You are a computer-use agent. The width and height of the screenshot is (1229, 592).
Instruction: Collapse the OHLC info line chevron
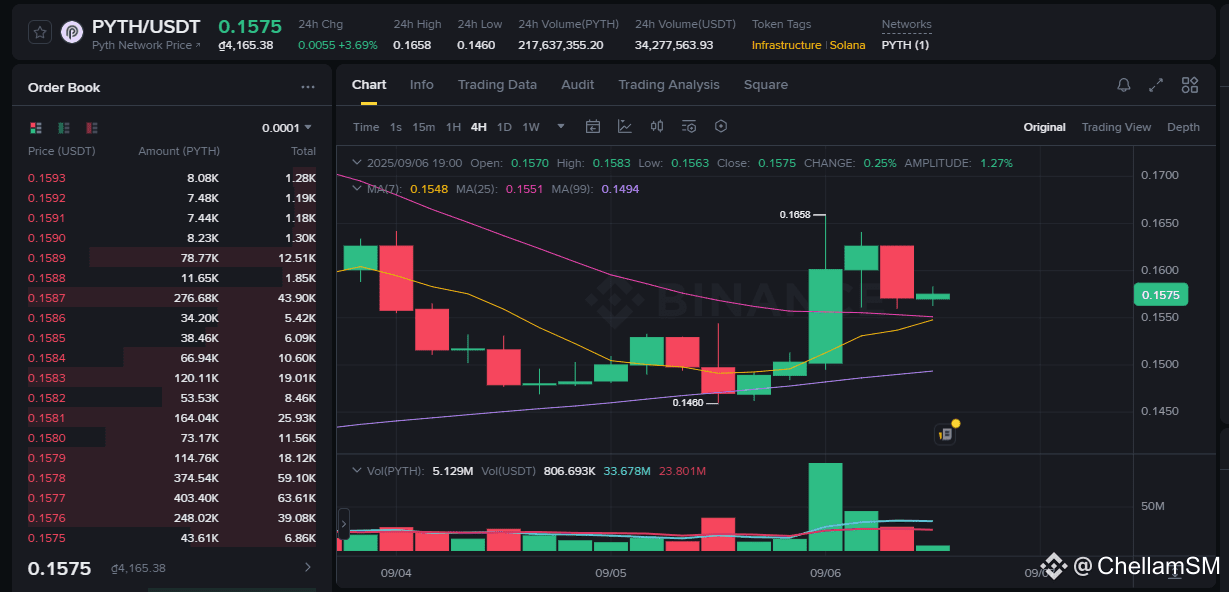[x=358, y=163]
